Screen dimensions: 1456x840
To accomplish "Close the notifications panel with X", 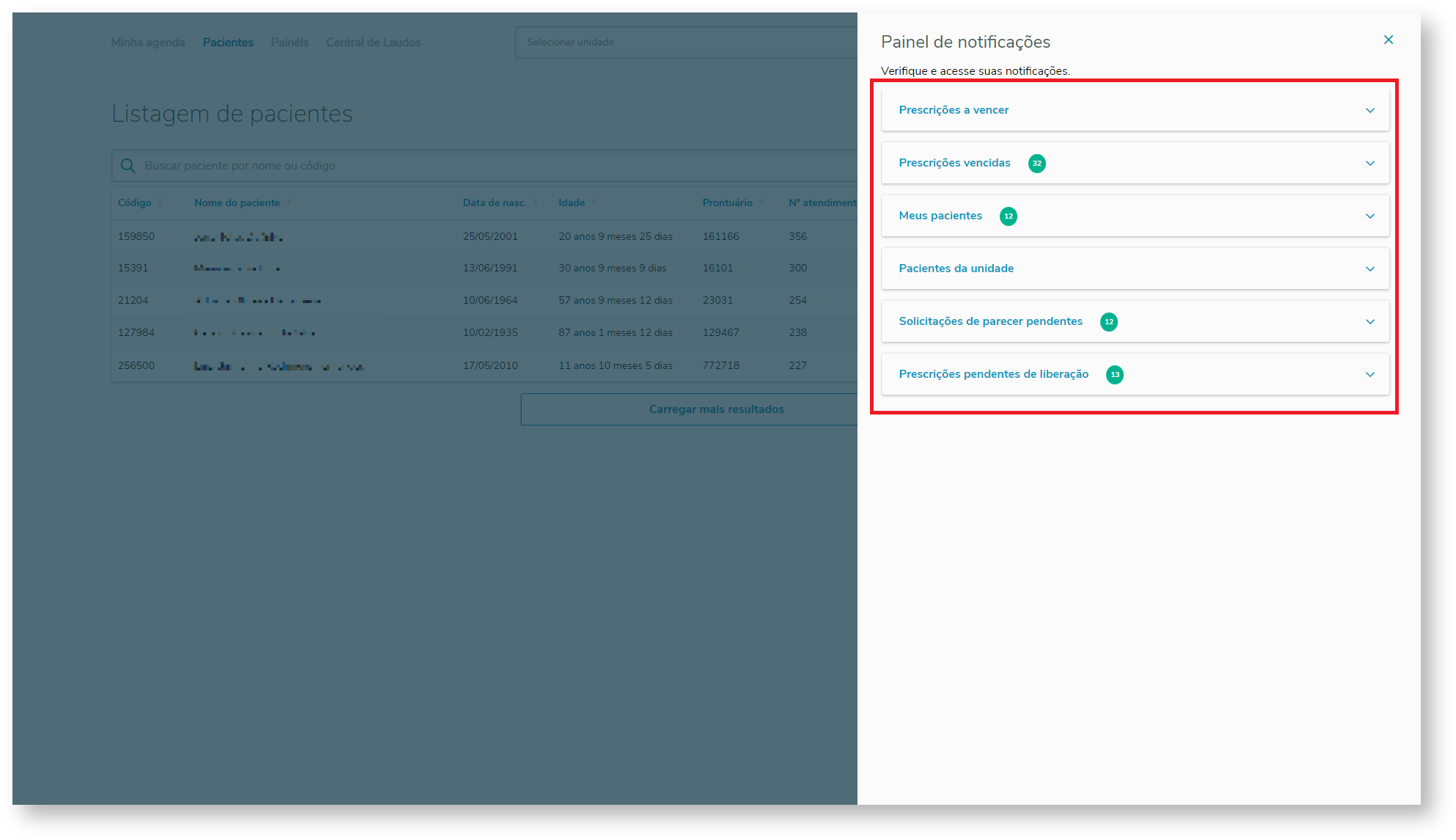I will point(1388,40).
